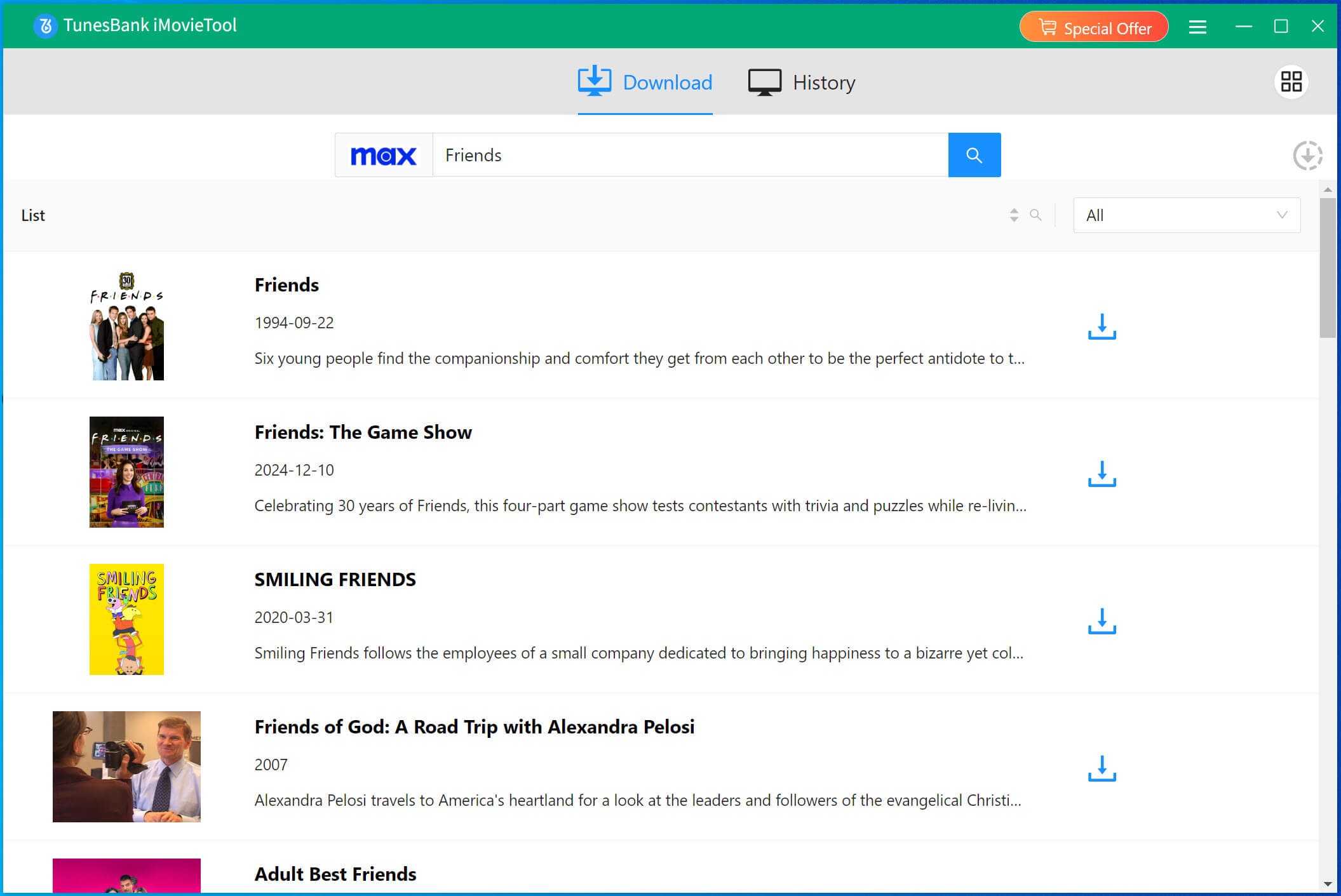
Task: Click the scrollbar up arrow
Action: [x=1328, y=189]
